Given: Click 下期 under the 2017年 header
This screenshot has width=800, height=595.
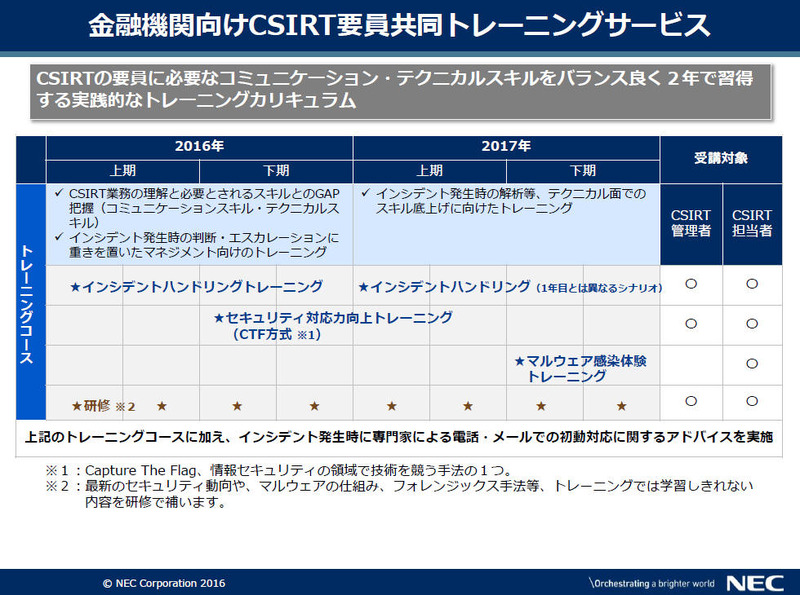Looking at the screenshot, I should tap(583, 170).
